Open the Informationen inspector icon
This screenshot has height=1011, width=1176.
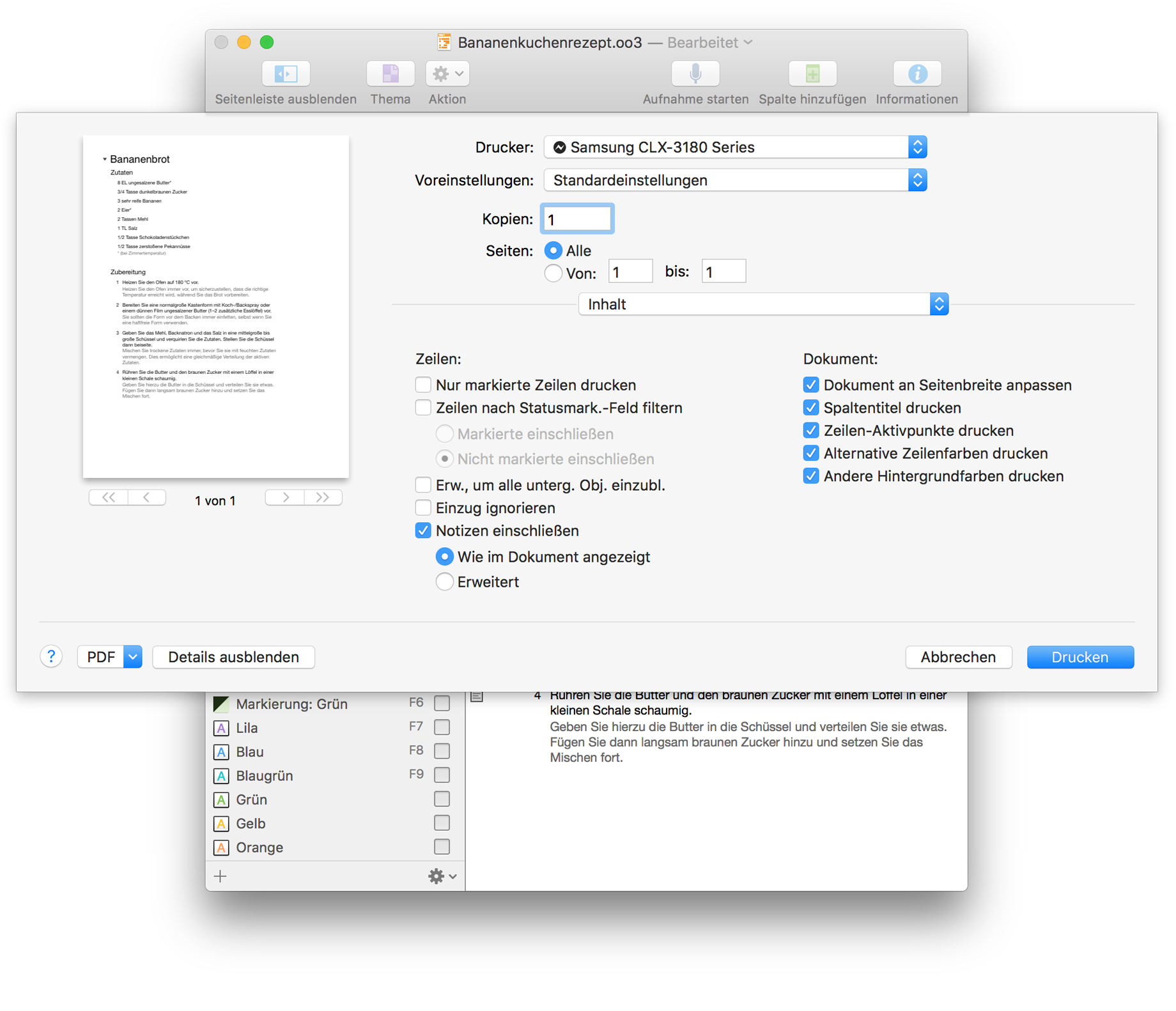point(917,74)
